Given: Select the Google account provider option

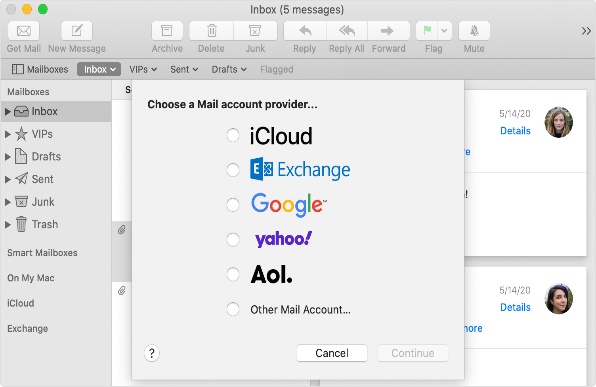Looking at the screenshot, I should (x=233, y=205).
